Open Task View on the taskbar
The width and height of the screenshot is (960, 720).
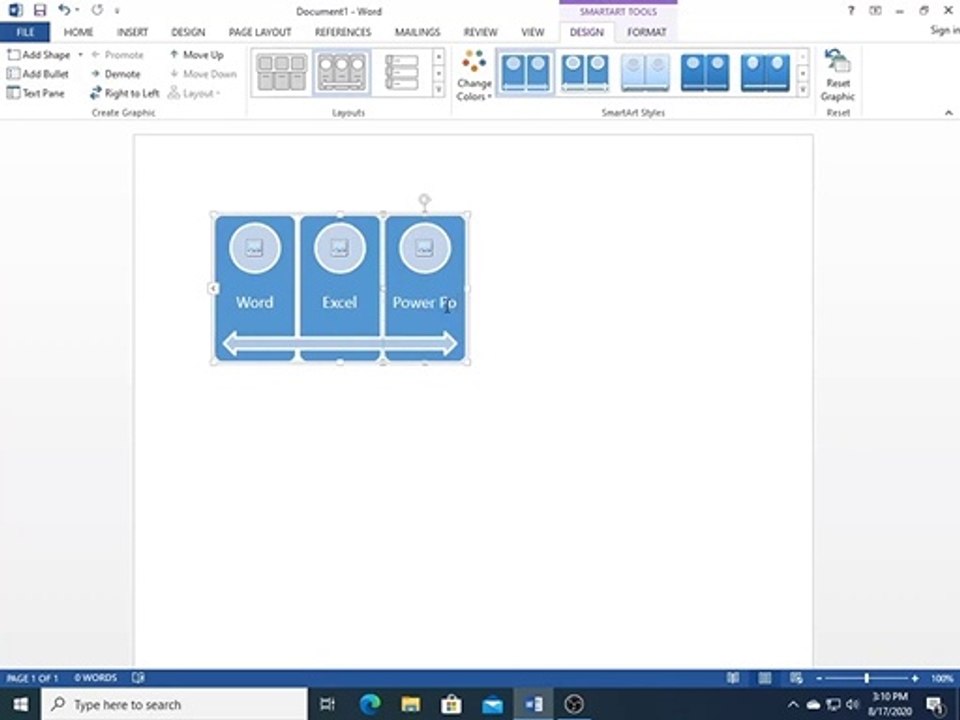tap(328, 704)
